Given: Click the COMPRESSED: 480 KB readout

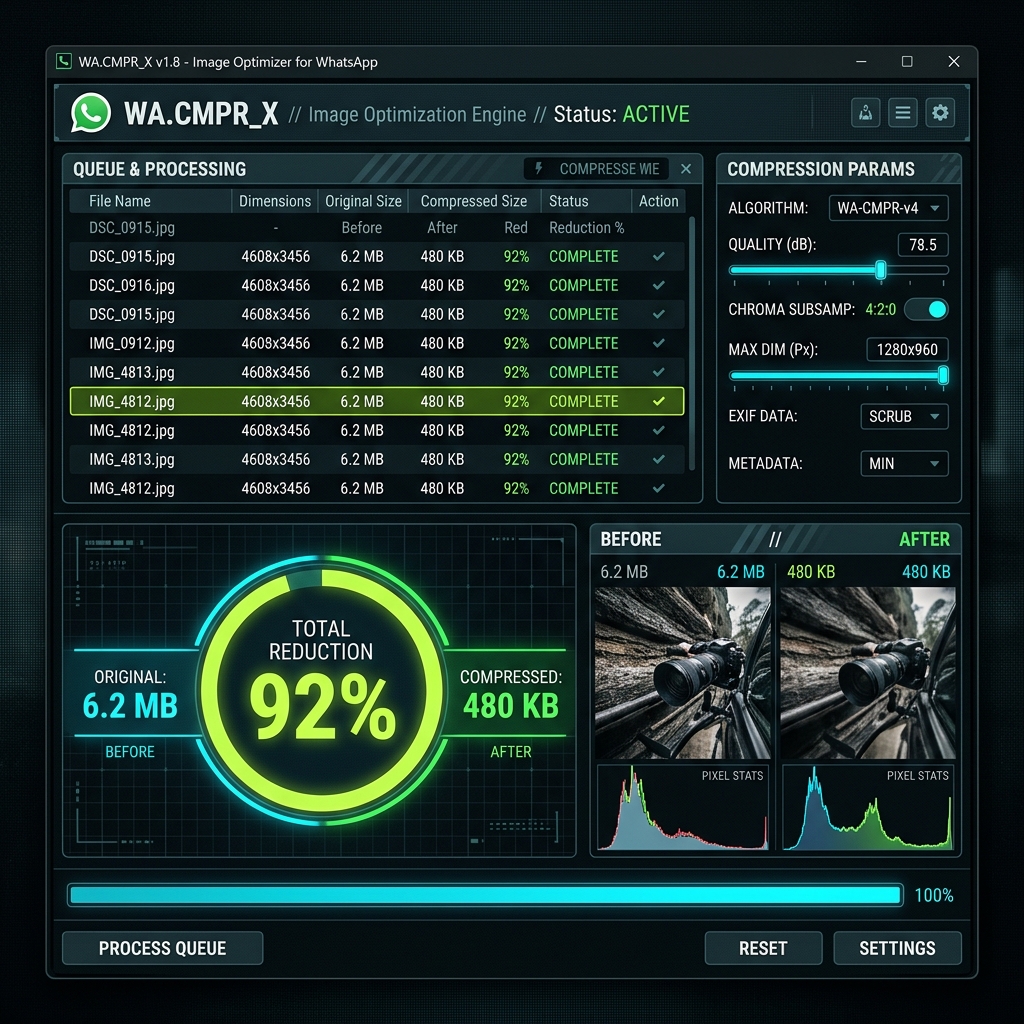Looking at the screenshot, I should [x=511, y=695].
